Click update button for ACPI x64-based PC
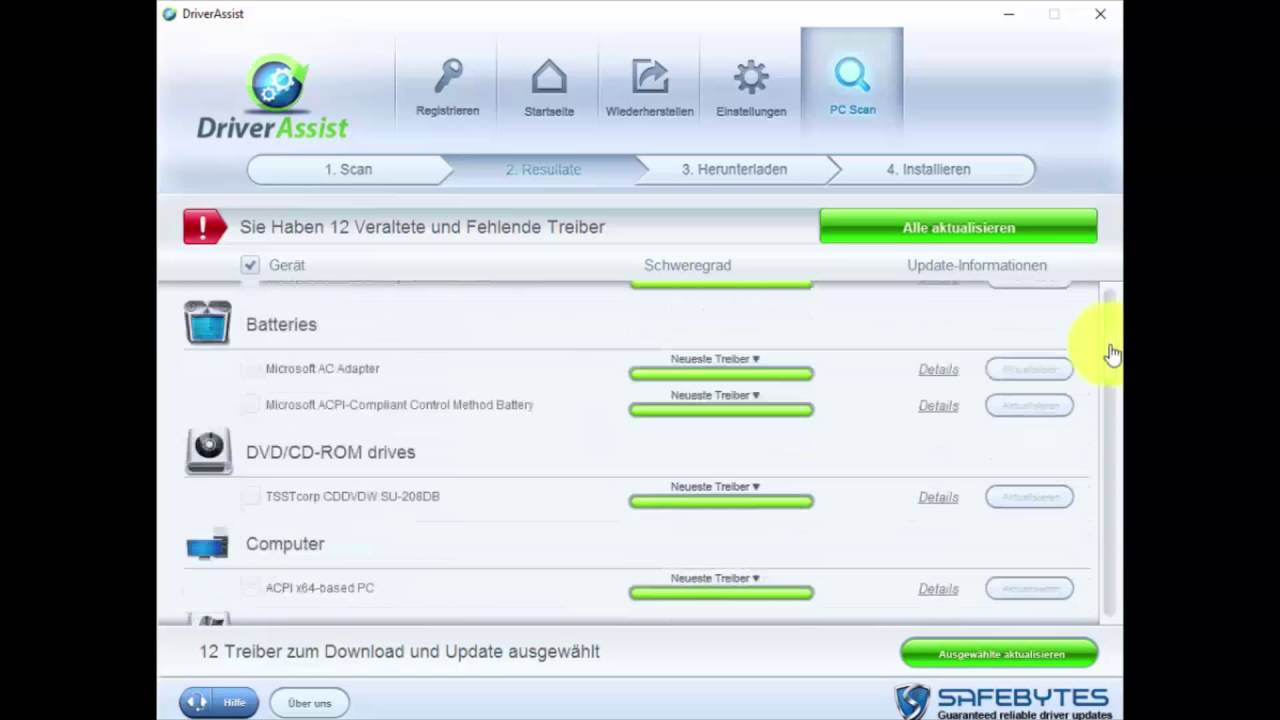1280x720 pixels. pyautogui.click(x=1029, y=588)
